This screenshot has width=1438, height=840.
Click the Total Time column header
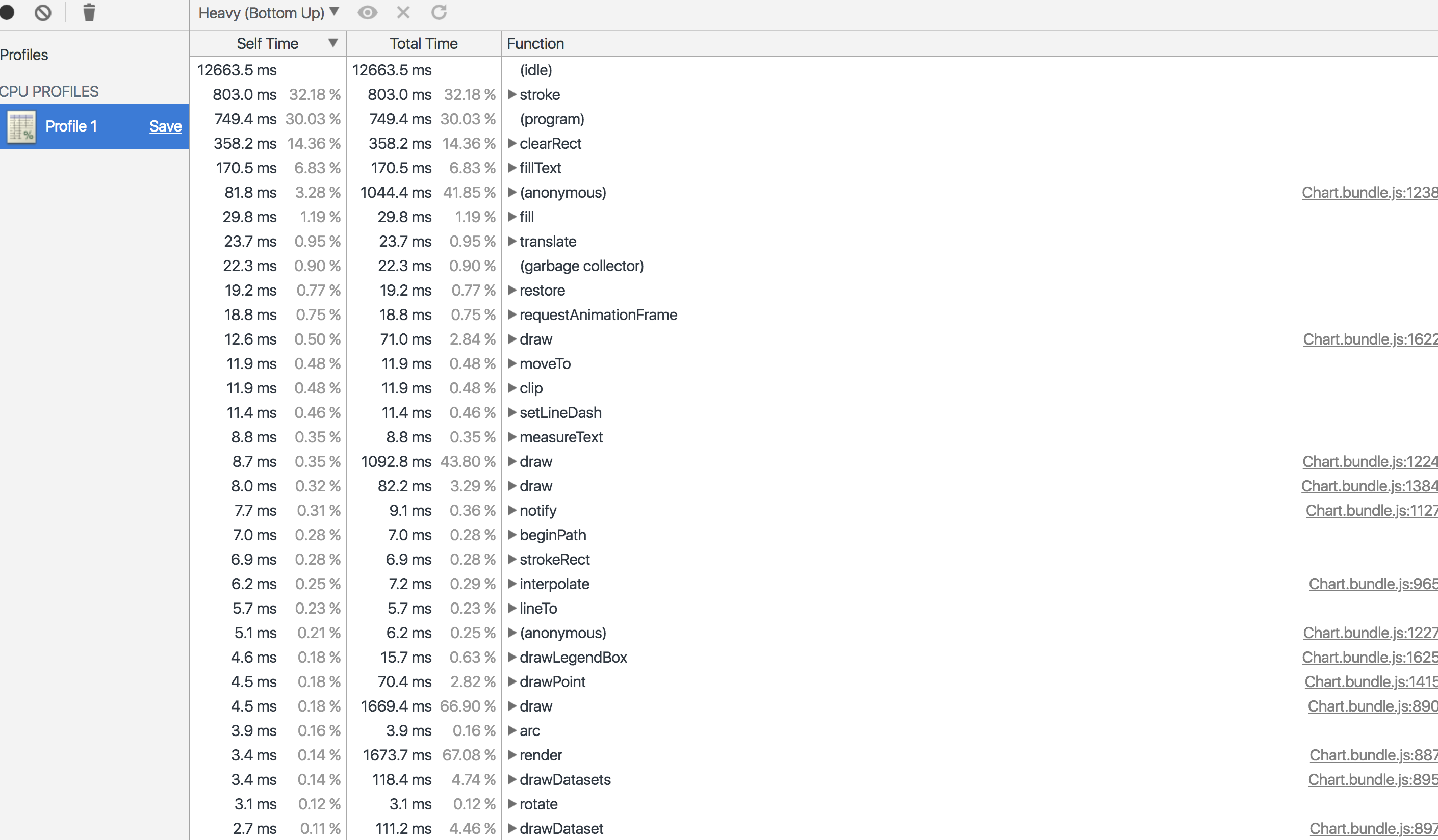pyautogui.click(x=423, y=43)
